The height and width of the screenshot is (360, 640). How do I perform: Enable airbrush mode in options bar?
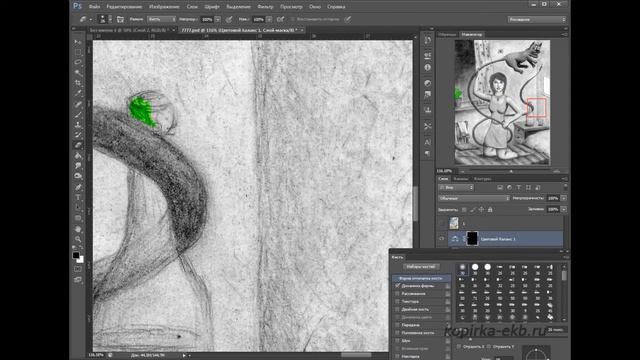(x=280, y=19)
